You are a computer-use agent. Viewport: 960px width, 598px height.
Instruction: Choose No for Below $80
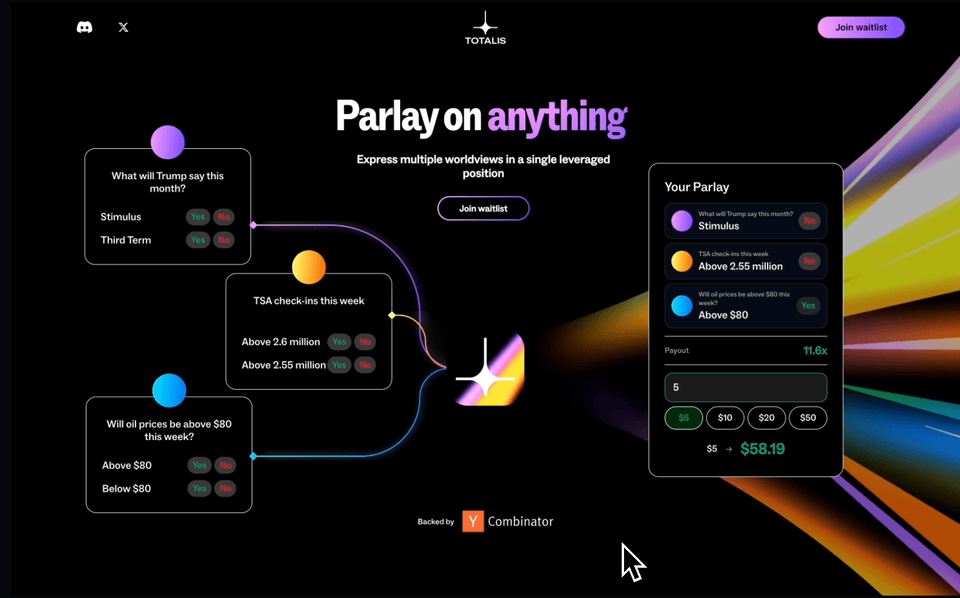pos(225,488)
